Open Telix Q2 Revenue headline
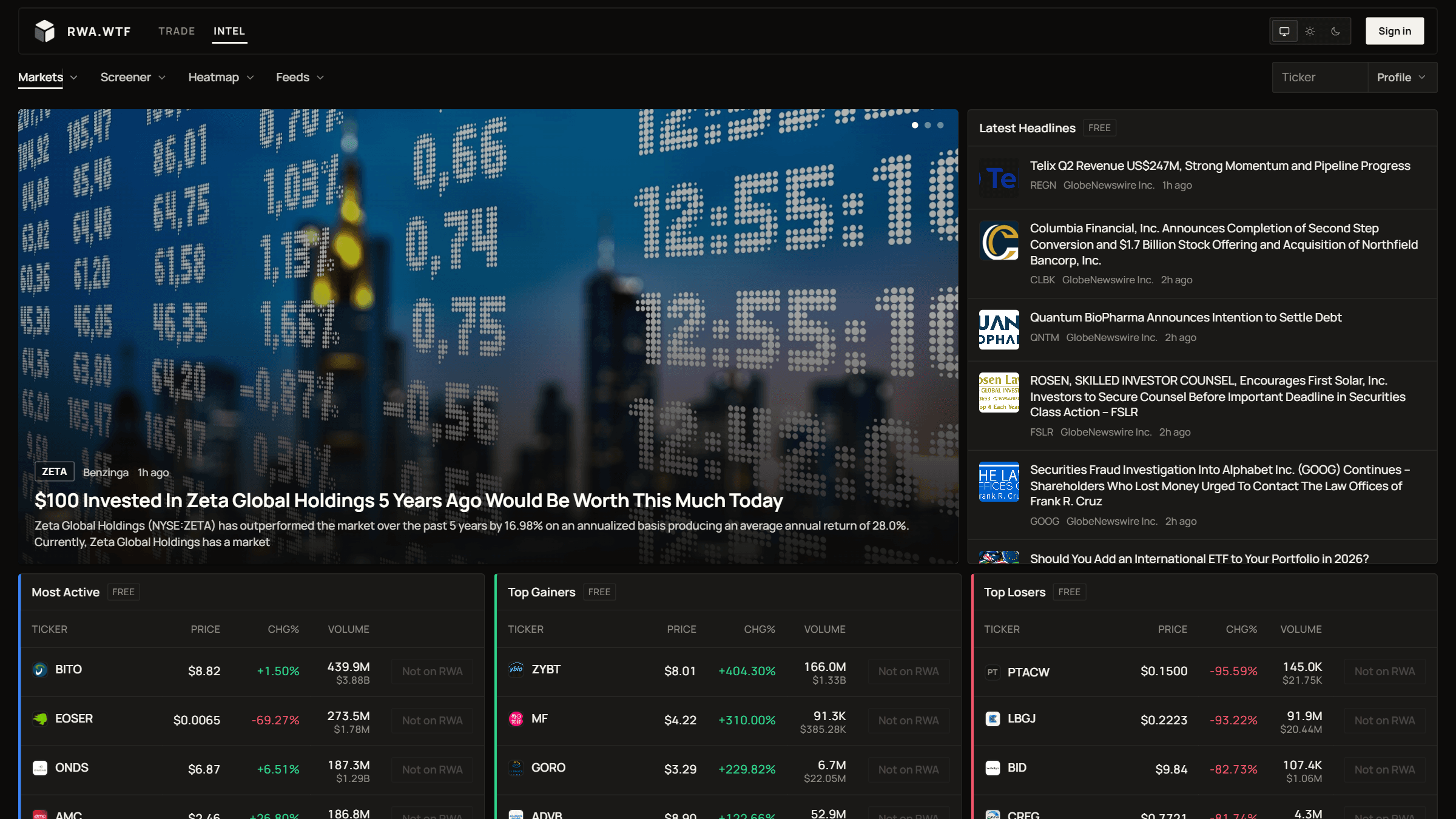This screenshot has width=1456, height=819. point(1220,166)
